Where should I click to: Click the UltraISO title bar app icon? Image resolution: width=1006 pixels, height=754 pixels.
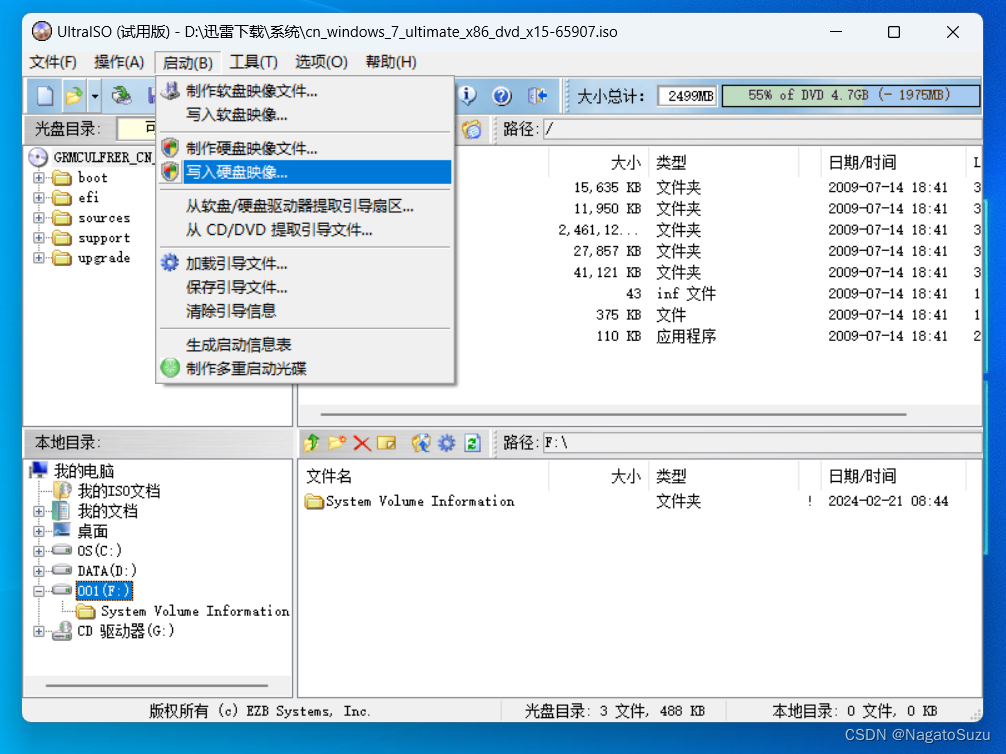pyautogui.click(x=42, y=31)
